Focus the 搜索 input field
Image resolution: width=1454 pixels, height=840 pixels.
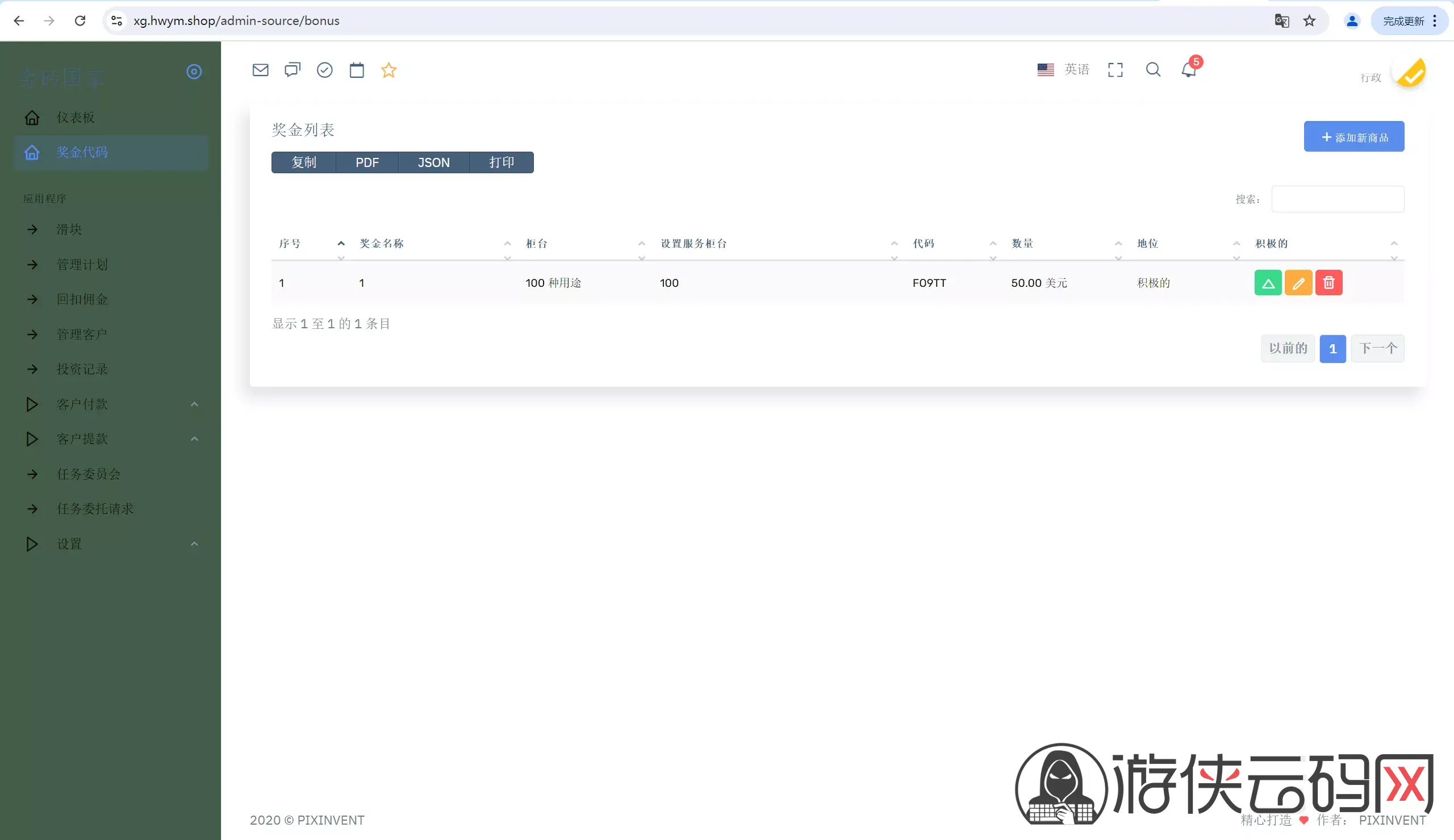coord(1338,199)
